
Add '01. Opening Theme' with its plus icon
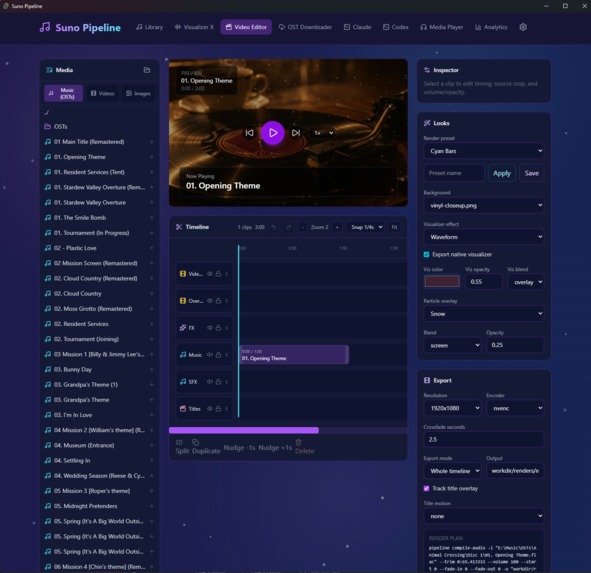(152, 157)
